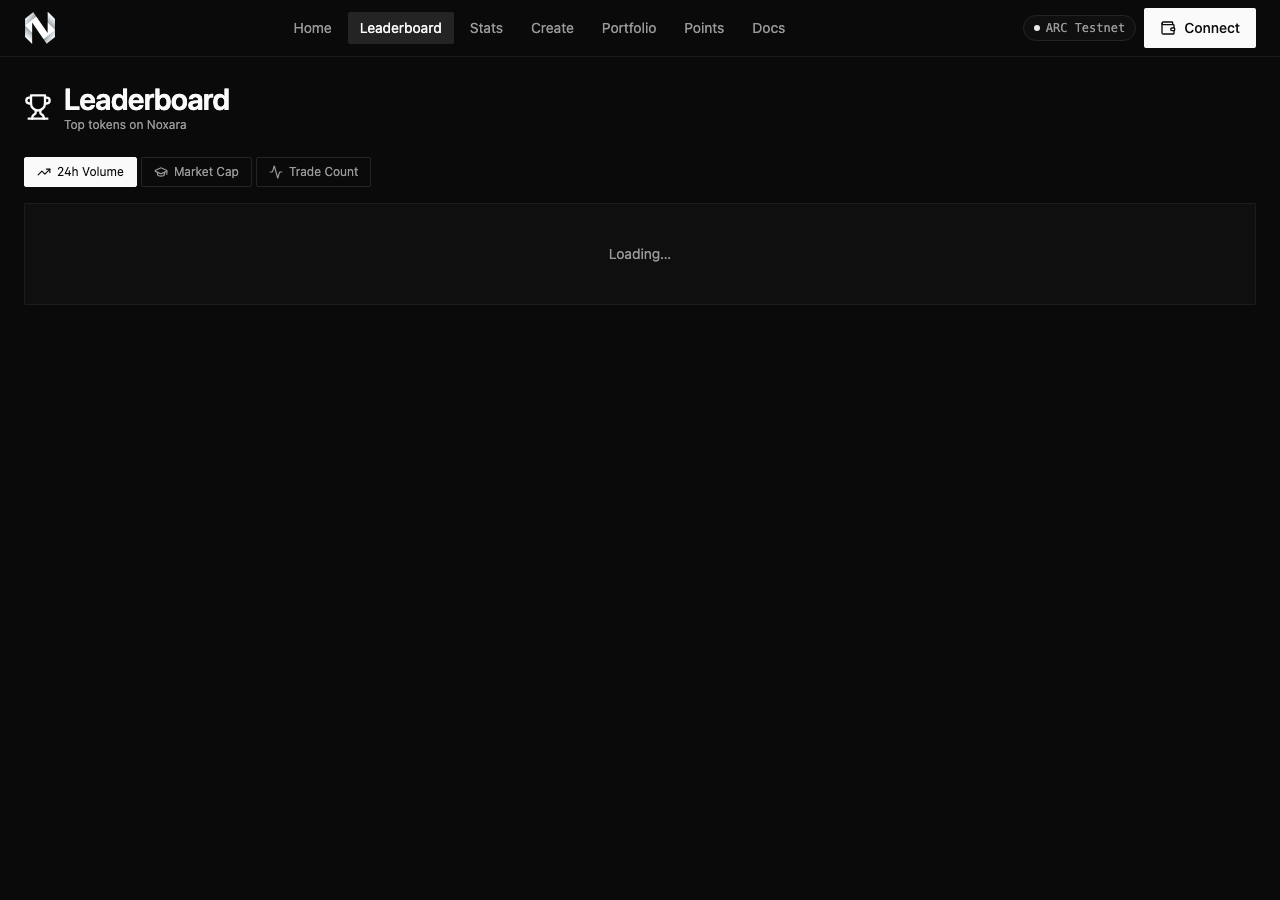This screenshot has width=1280, height=900.
Task: Click the Leaderboard trophy icon
Action: [x=38, y=107]
